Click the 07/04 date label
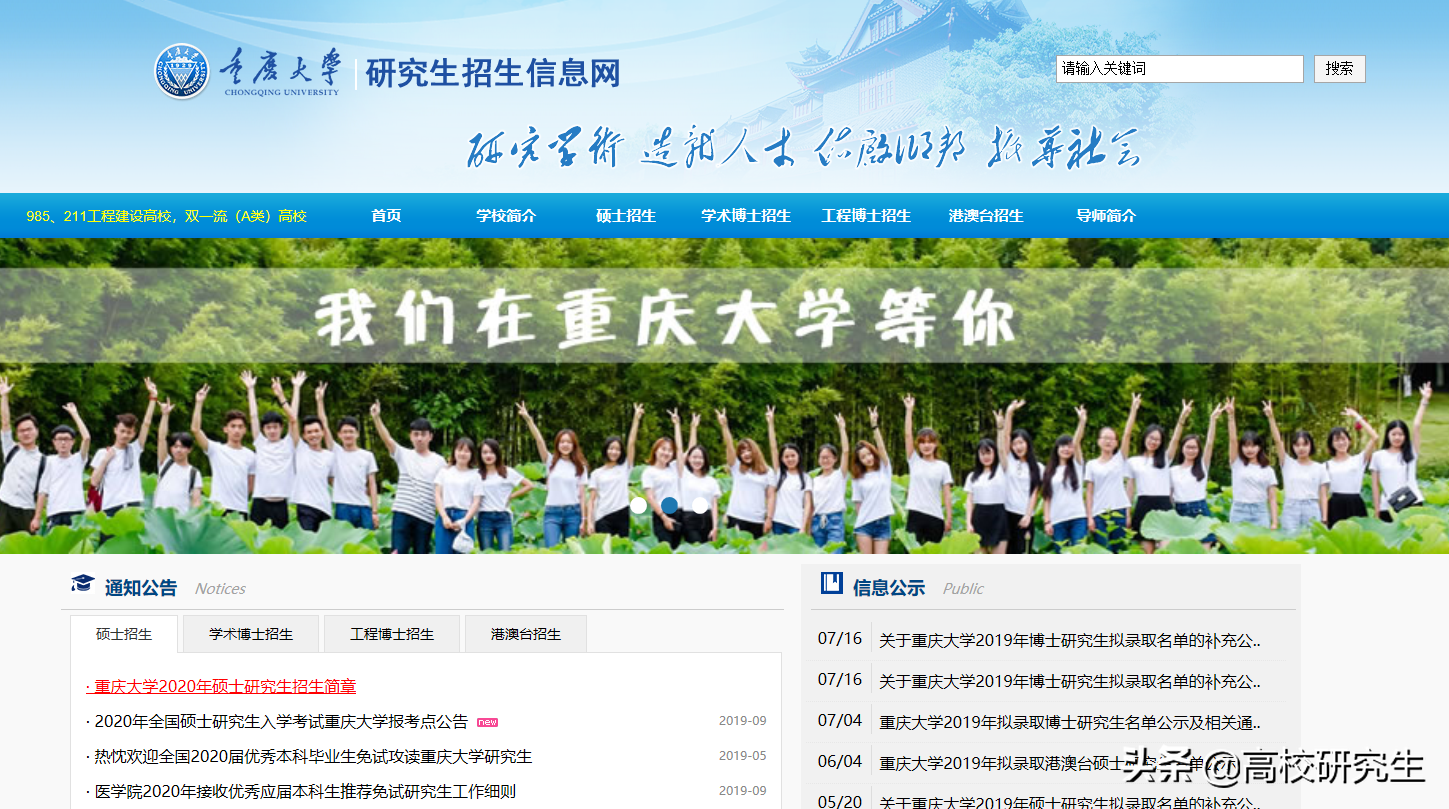This screenshot has height=809, width=1449. [840, 720]
